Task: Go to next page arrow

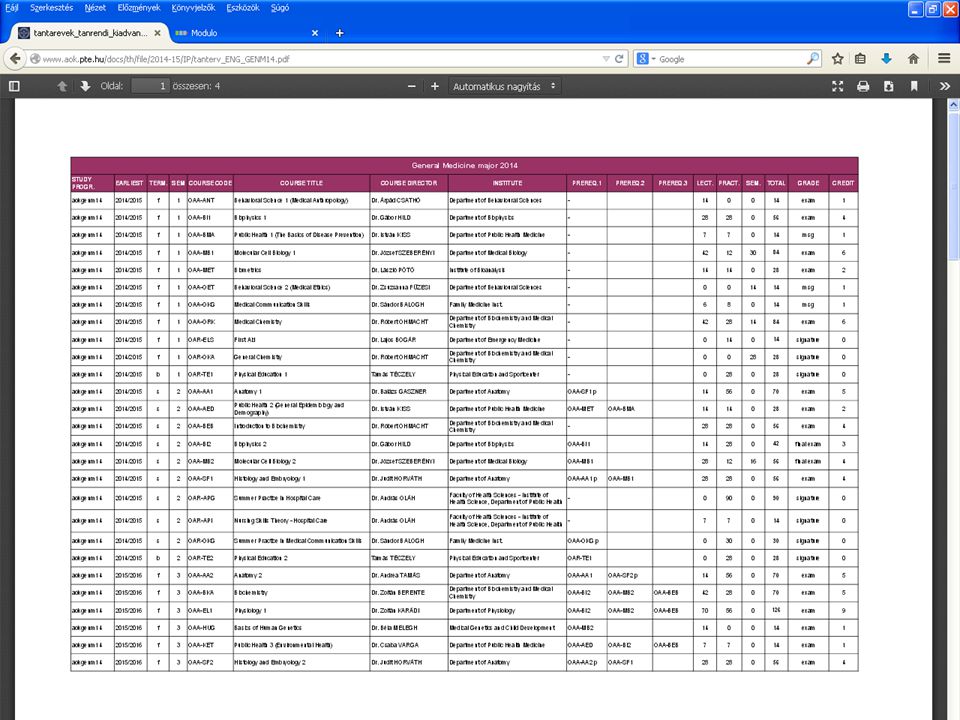Action: point(85,86)
